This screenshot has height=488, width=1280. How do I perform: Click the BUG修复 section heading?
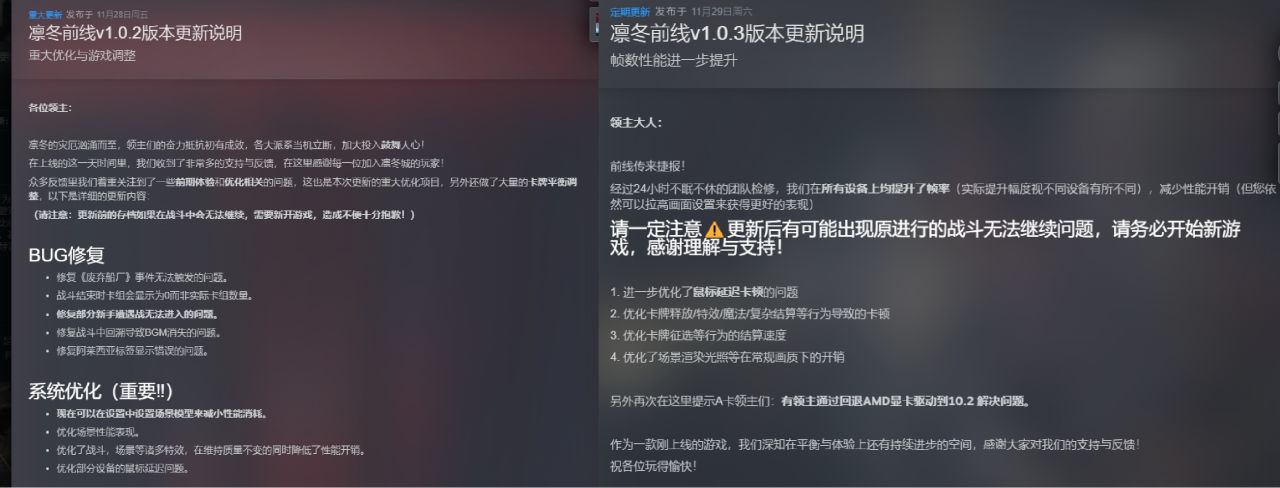coord(66,254)
